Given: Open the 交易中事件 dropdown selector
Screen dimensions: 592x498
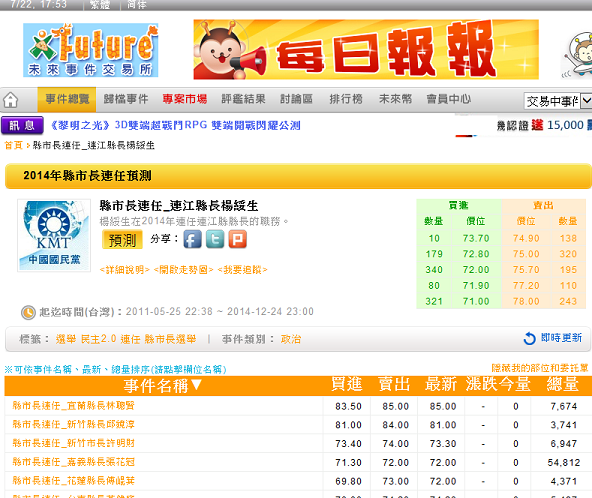Looking at the screenshot, I should (x=558, y=101).
